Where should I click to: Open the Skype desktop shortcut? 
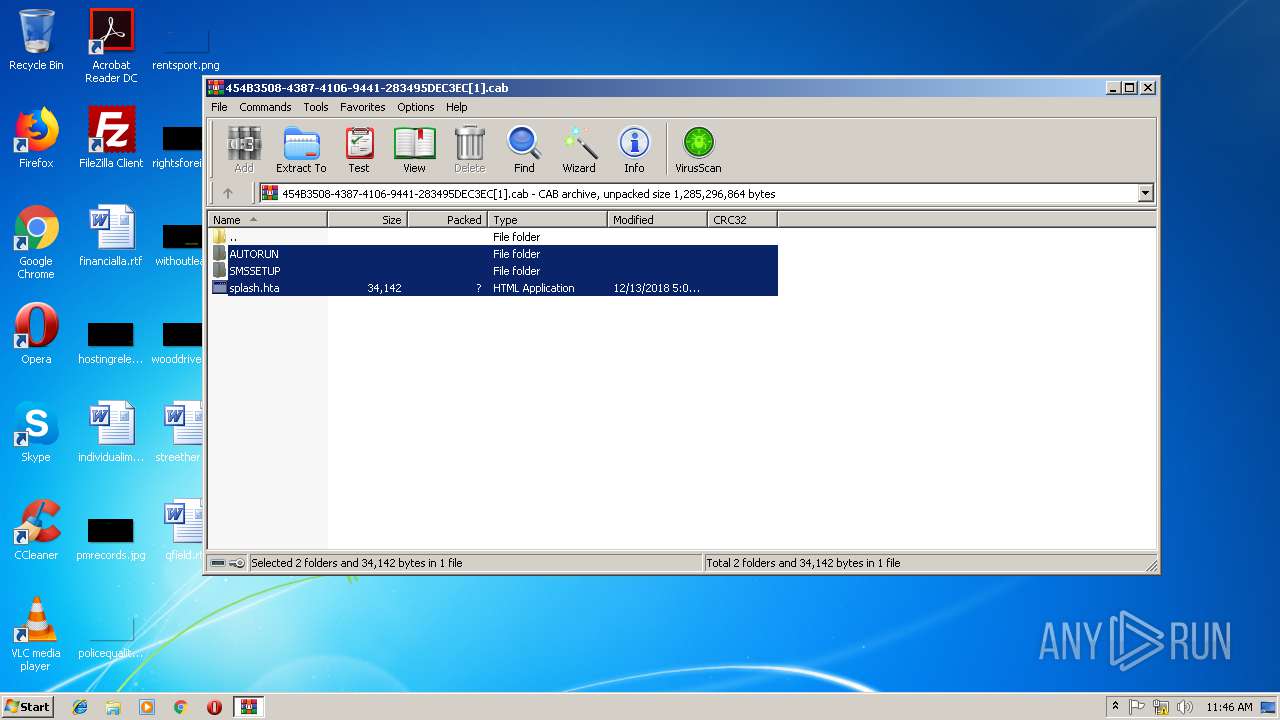point(36,432)
